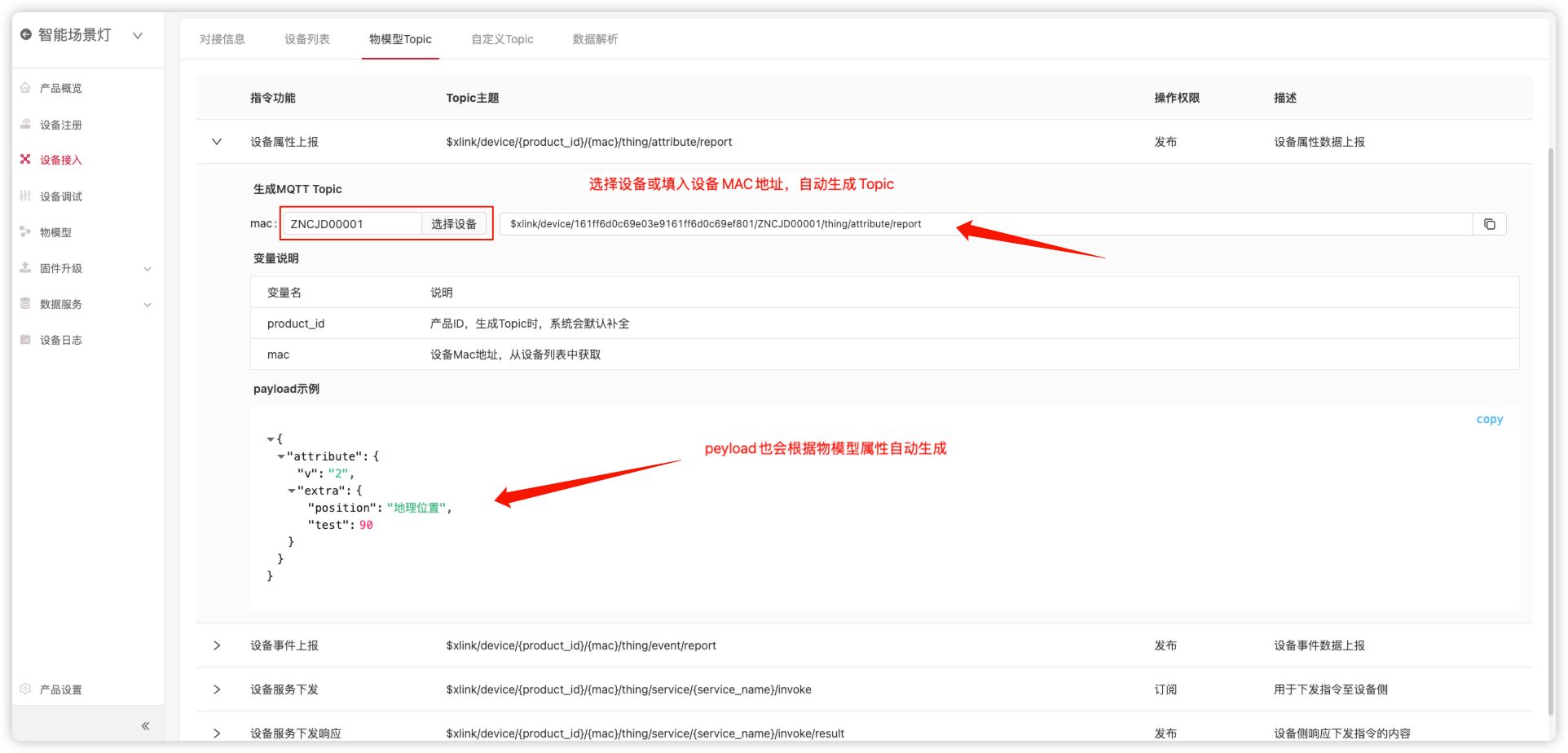Screen dimensions: 1568x753
Task: Collapse the sidebar with double-arrow icon
Action: [145, 726]
